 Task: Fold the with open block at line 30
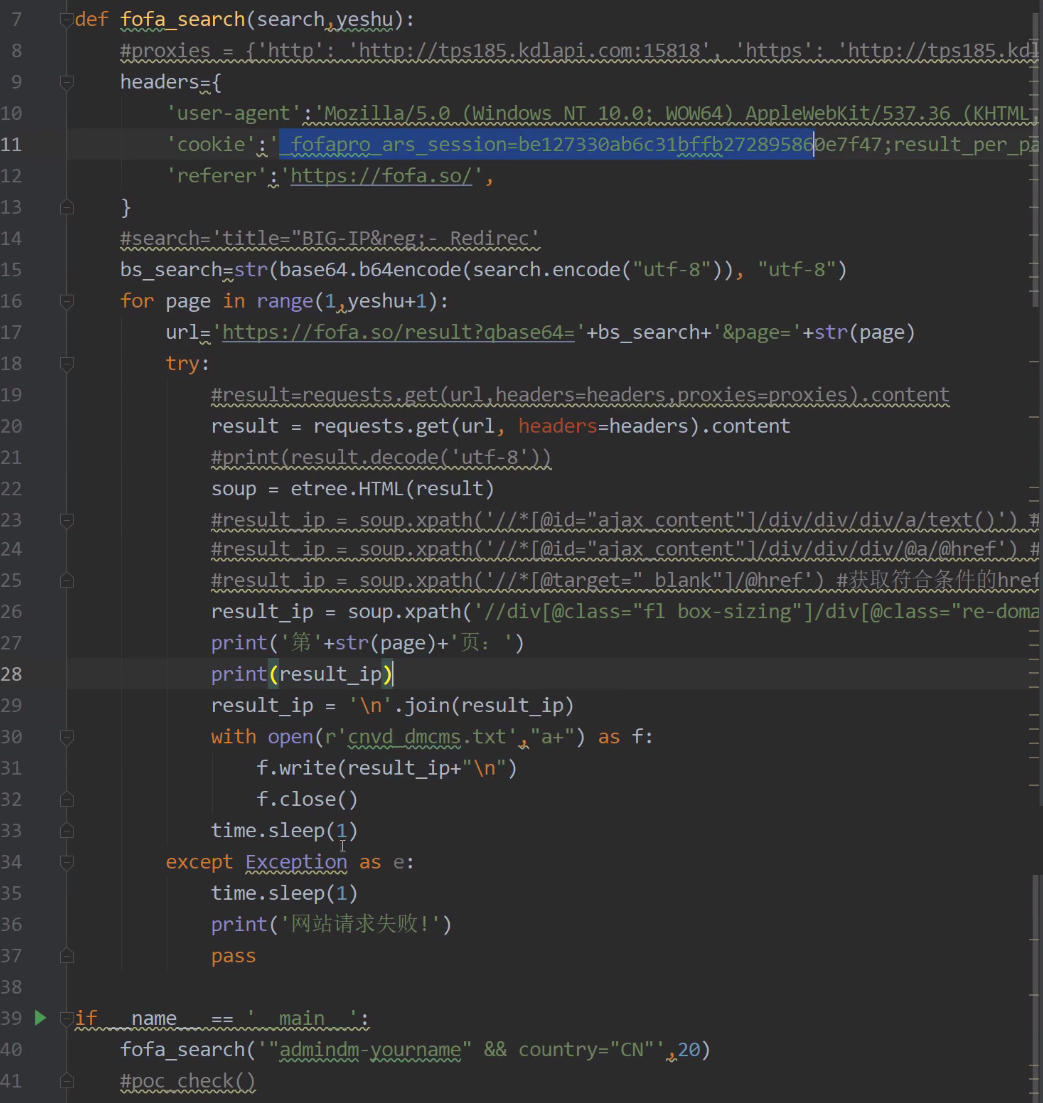click(x=67, y=737)
